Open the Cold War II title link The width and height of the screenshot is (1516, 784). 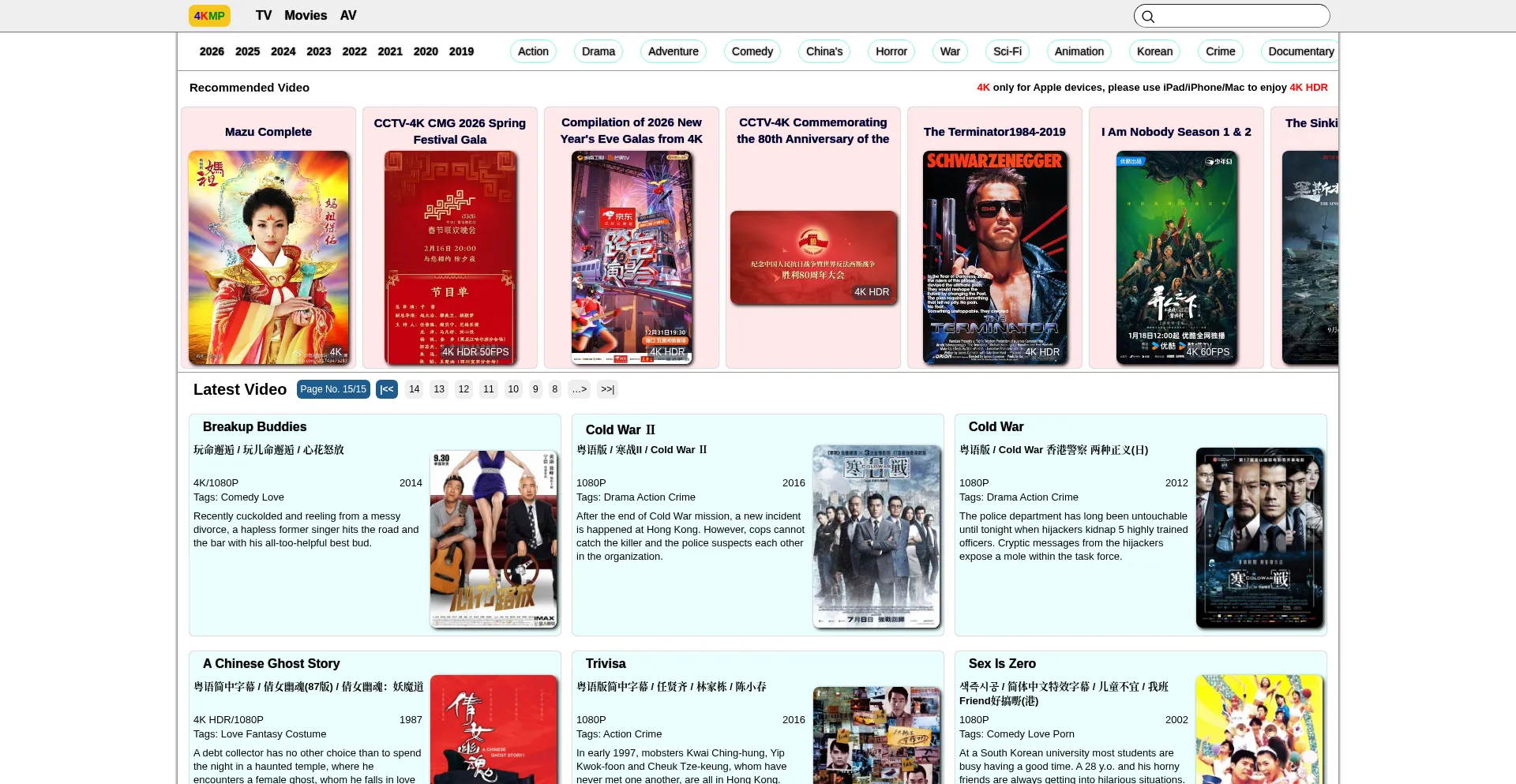click(x=621, y=430)
